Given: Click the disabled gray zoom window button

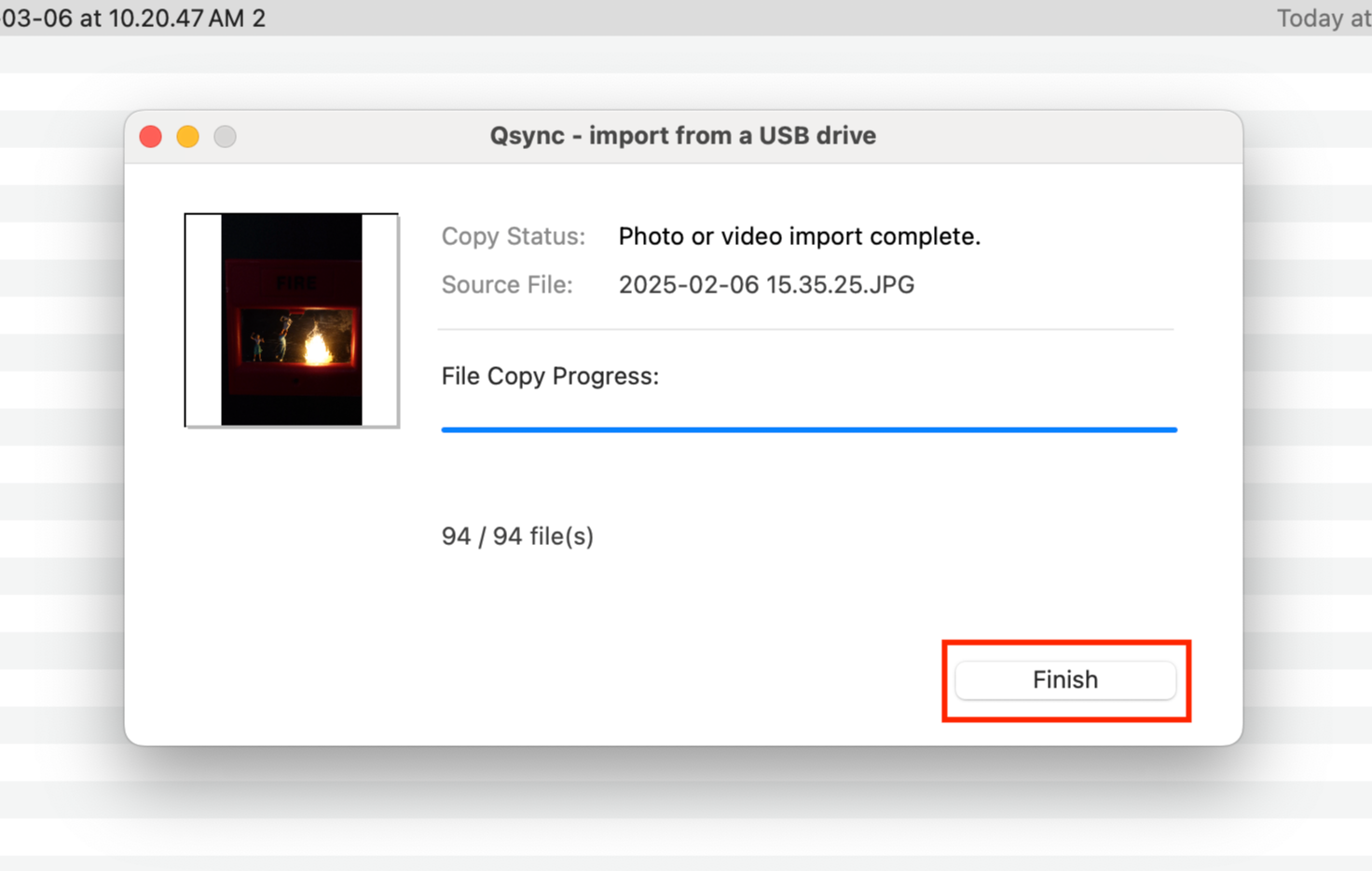Looking at the screenshot, I should click(225, 137).
